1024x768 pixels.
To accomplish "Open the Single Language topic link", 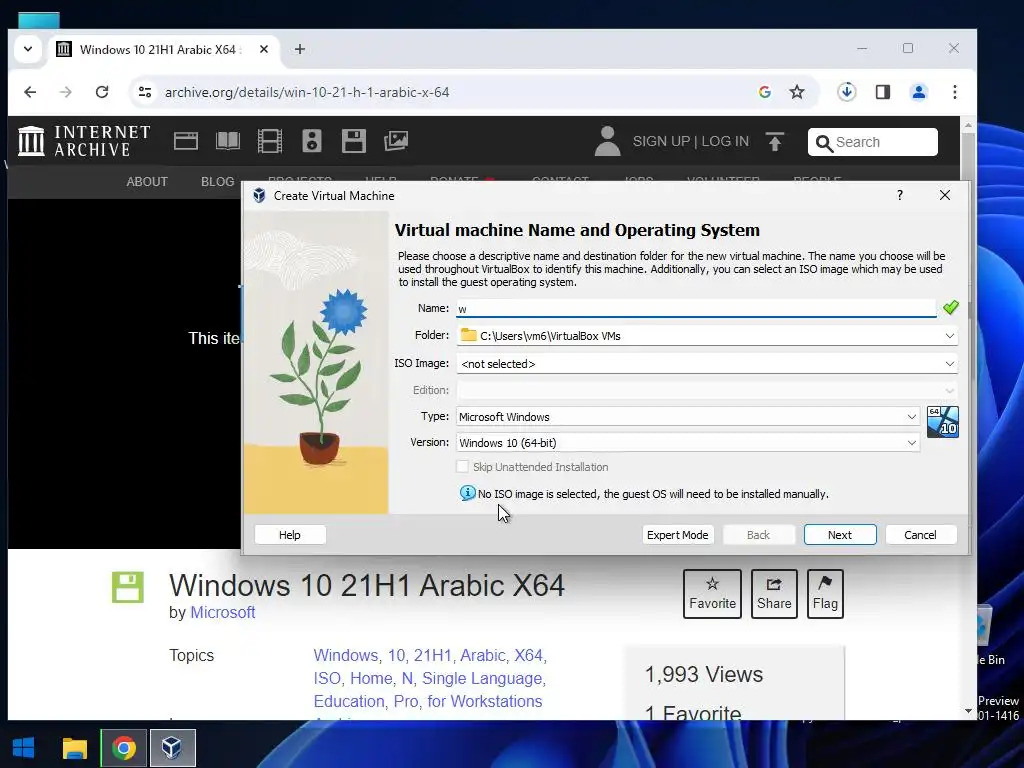I will pos(484,679).
